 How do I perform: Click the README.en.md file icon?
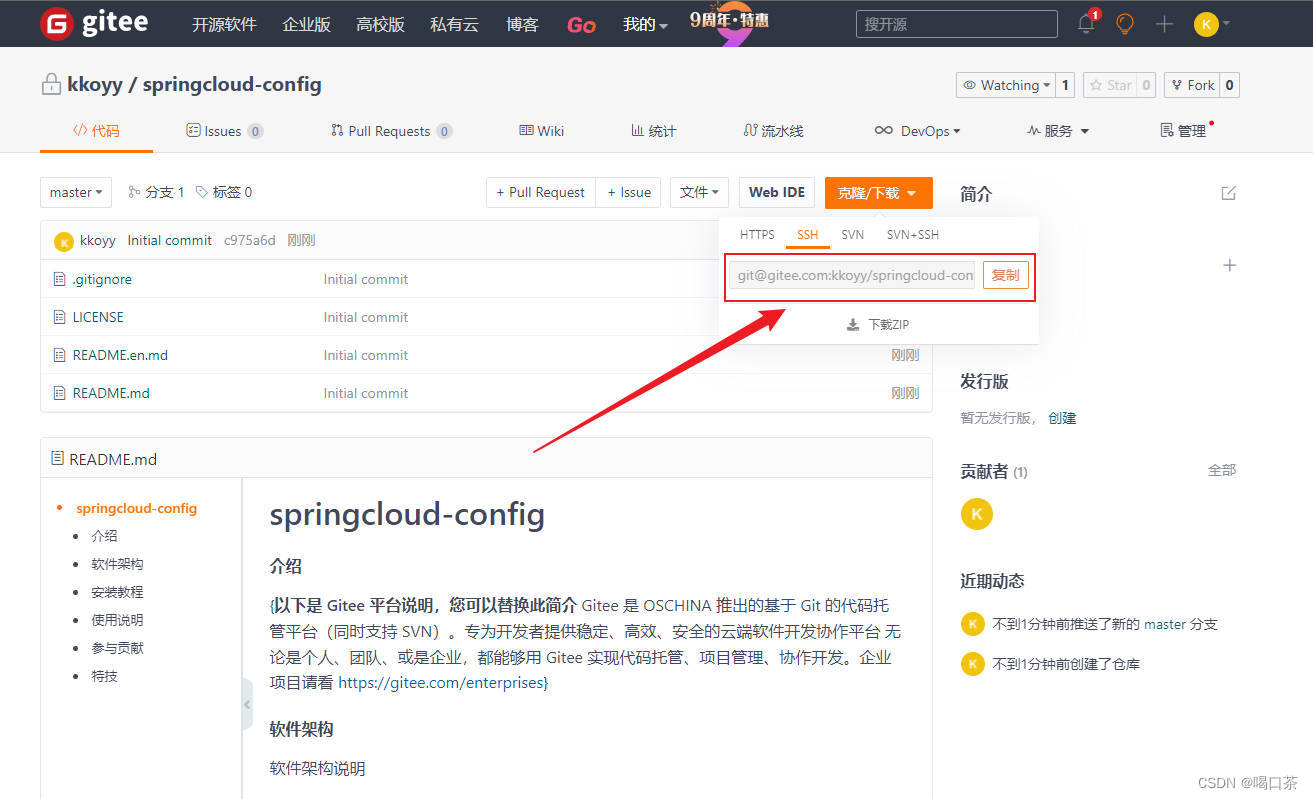[60, 355]
